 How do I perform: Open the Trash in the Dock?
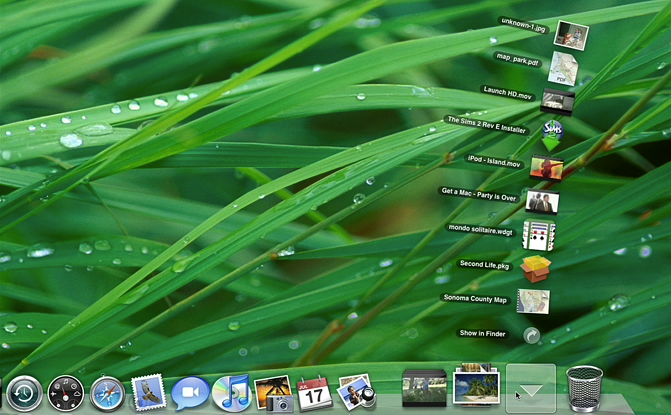click(x=584, y=388)
